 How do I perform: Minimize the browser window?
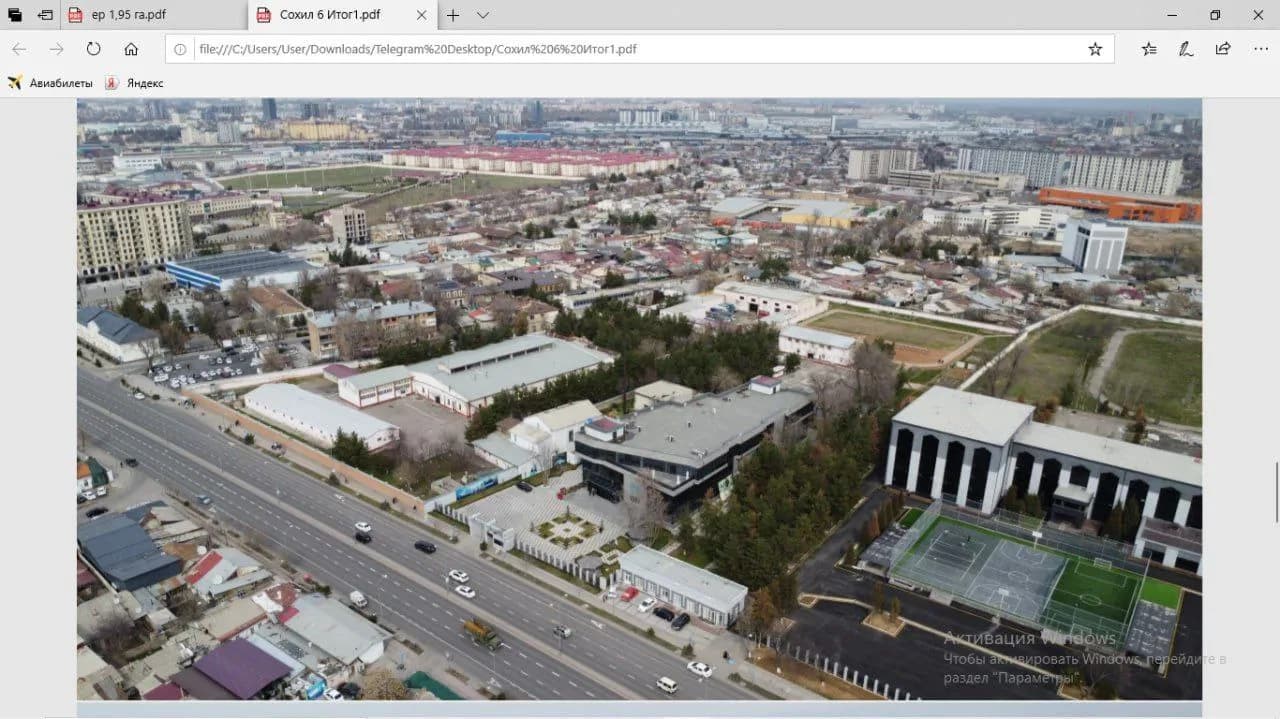[1171, 15]
